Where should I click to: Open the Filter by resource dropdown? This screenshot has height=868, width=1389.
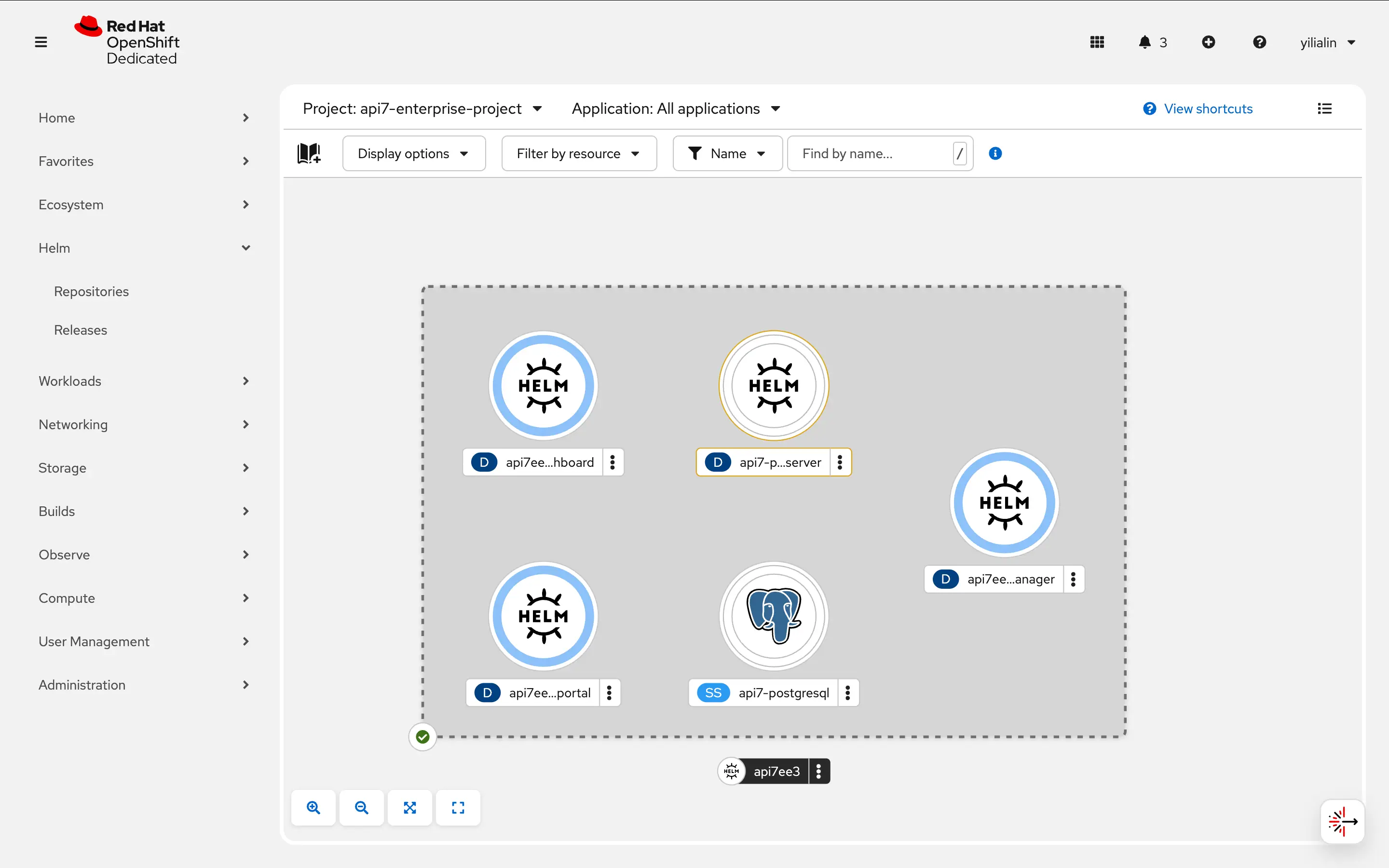pos(579,153)
